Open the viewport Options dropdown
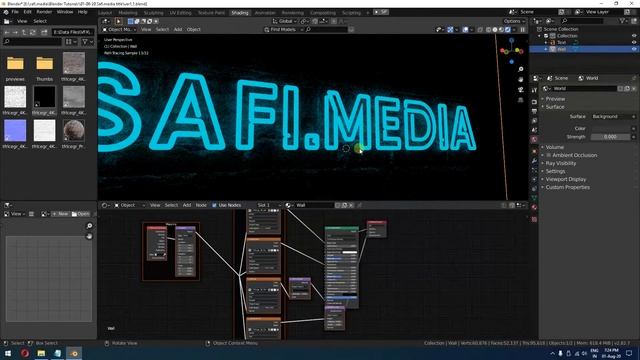The width and height of the screenshot is (640, 360). point(514,21)
